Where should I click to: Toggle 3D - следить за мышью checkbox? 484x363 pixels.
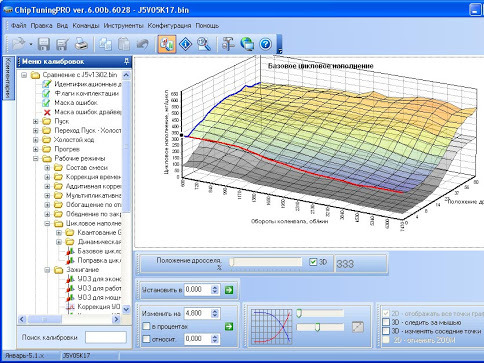[x=386, y=322]
